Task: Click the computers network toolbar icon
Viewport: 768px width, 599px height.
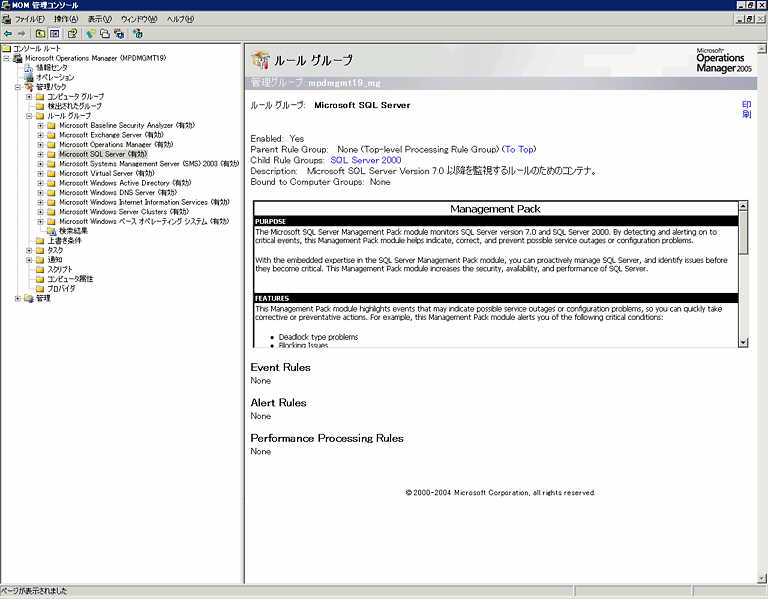Action: [x=119, y=34]
